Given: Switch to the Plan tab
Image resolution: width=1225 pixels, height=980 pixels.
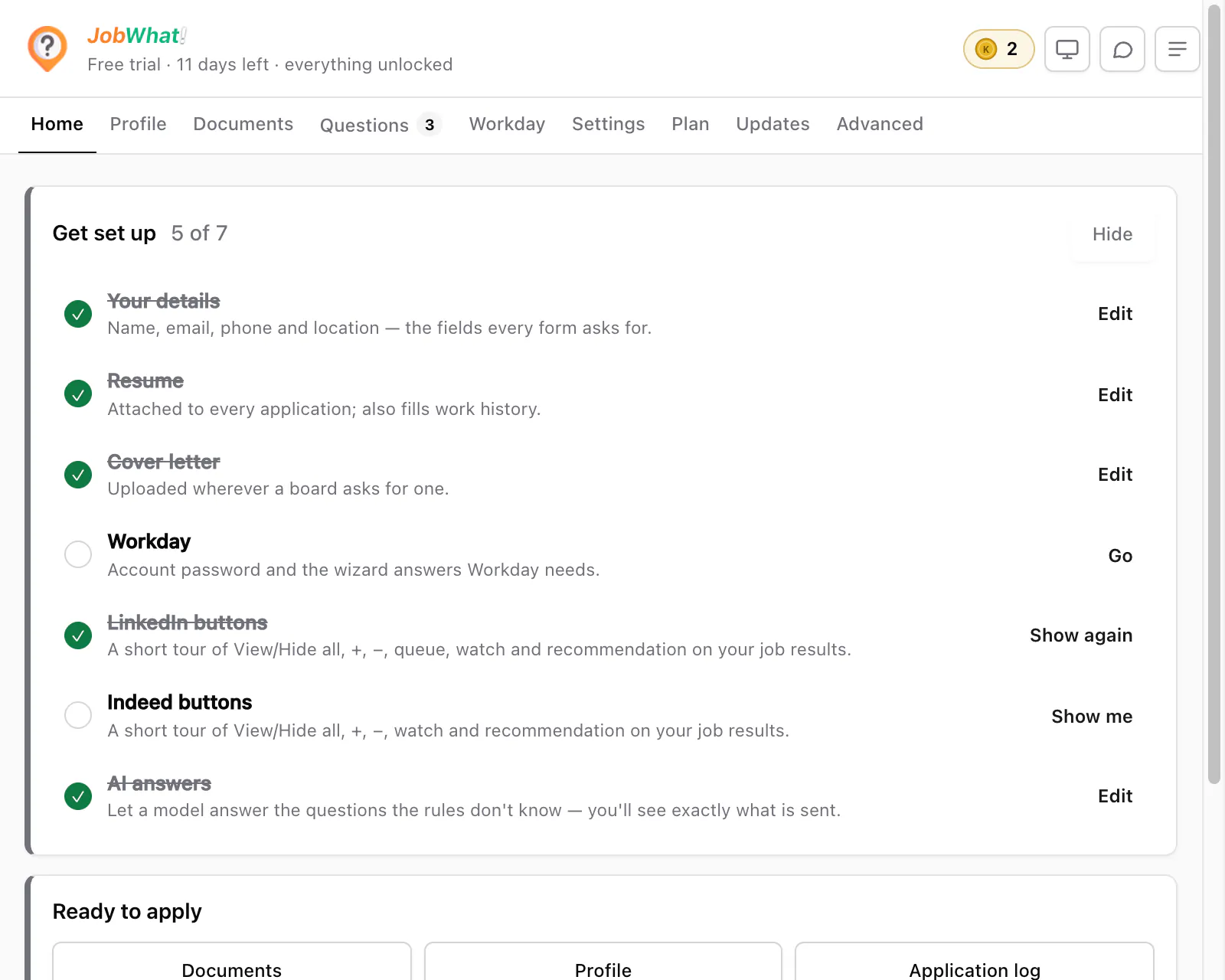Looking at the screenshot, I should click(691, 124).
